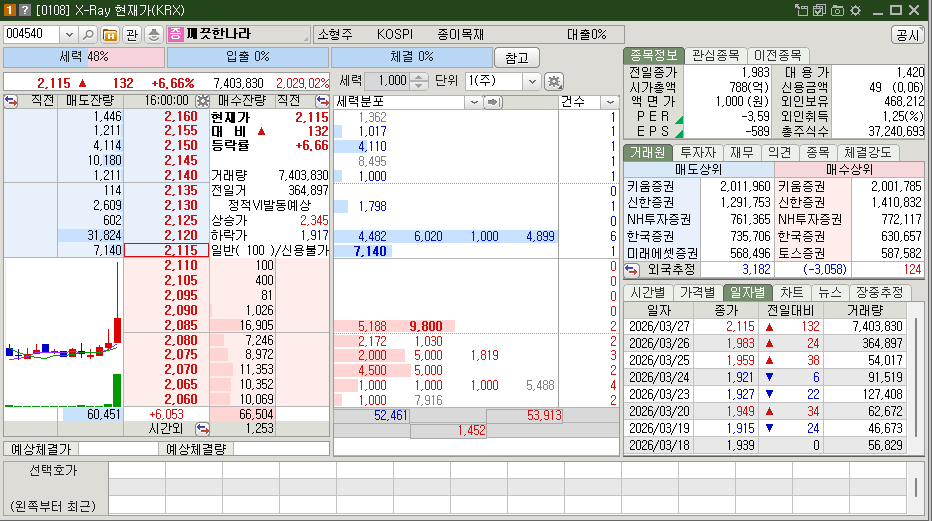
Task: Click the magnifier stock search icon
Action: click(88, 35)
